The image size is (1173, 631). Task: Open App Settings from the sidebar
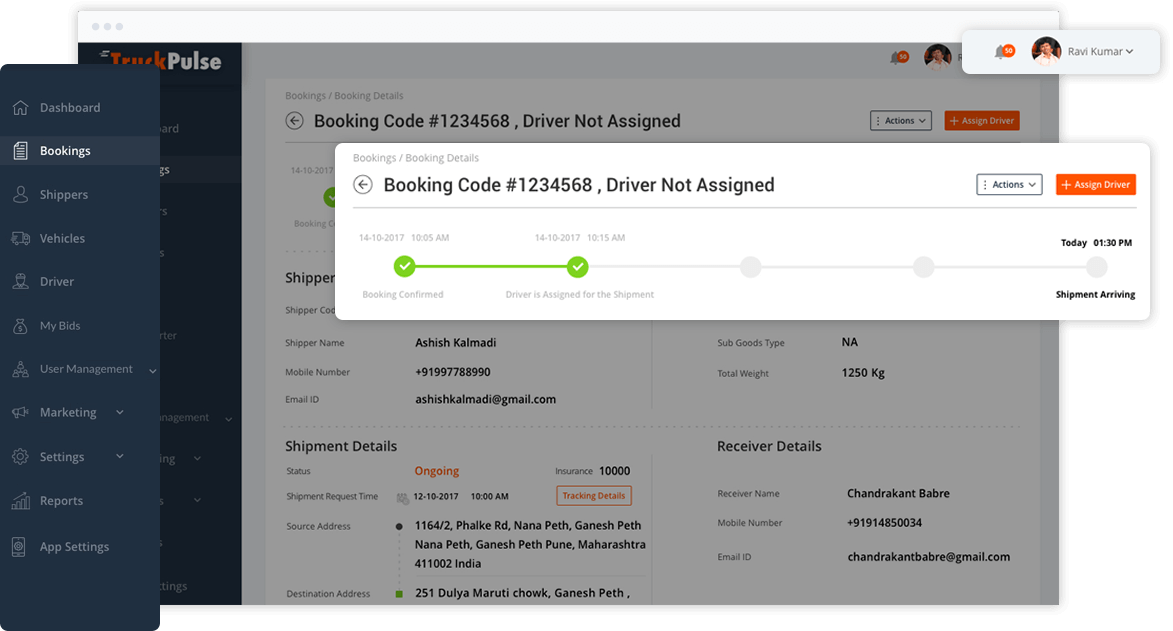pyautogui.click(x=74, y=547)
